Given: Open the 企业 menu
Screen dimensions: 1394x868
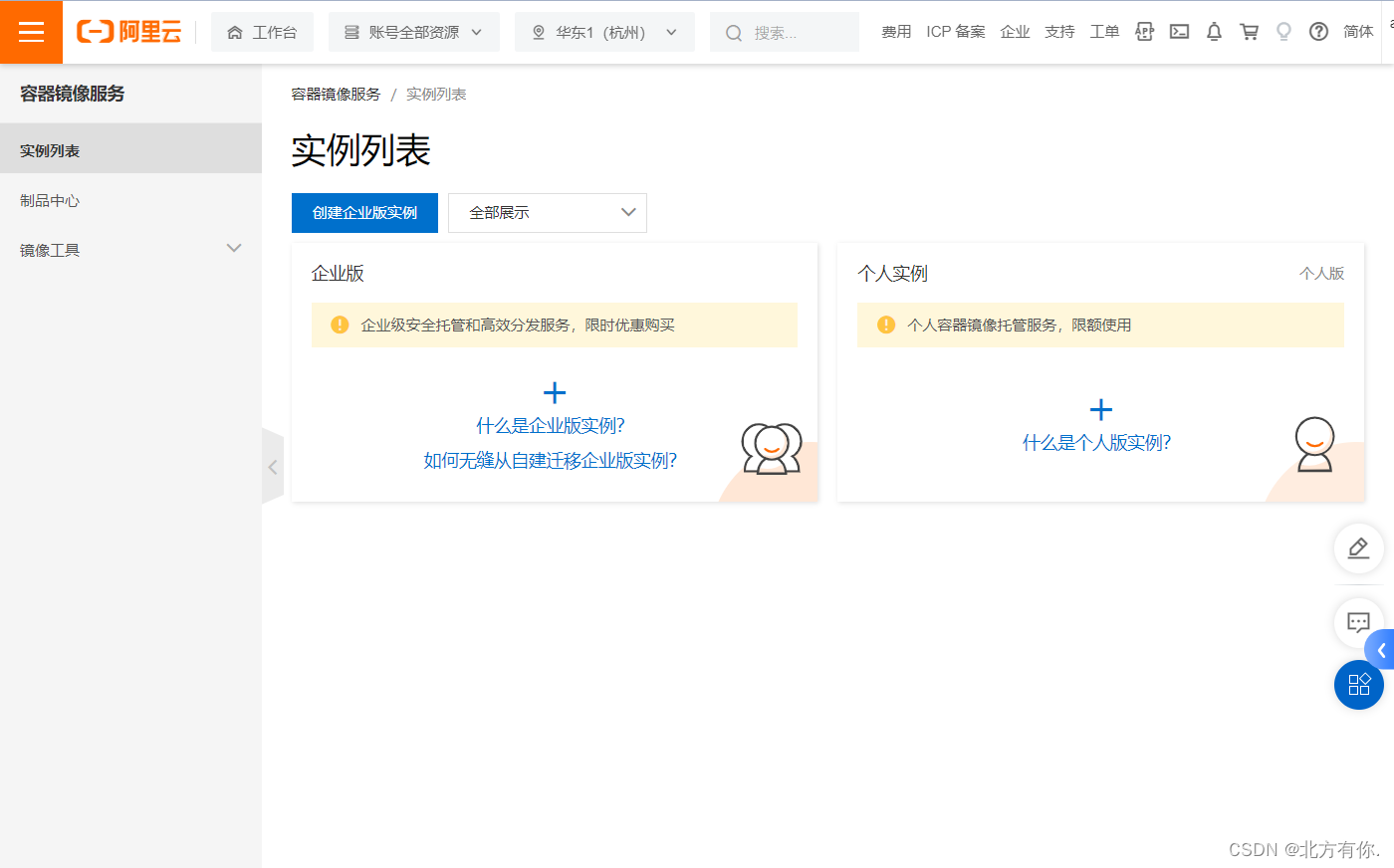Looking at the screenshot, I should click(1015, 32).
